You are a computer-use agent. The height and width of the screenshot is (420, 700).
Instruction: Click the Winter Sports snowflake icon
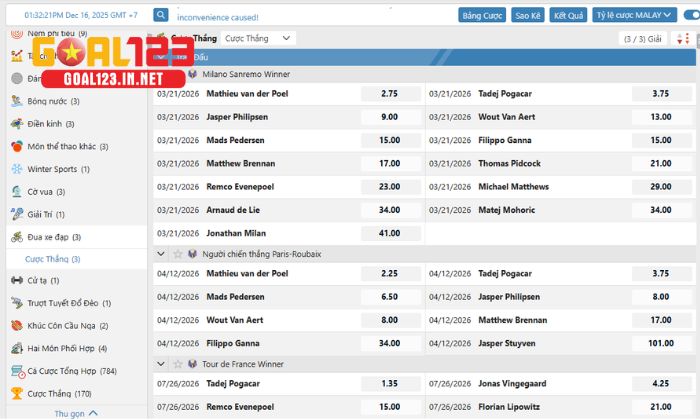pos(17,169)
